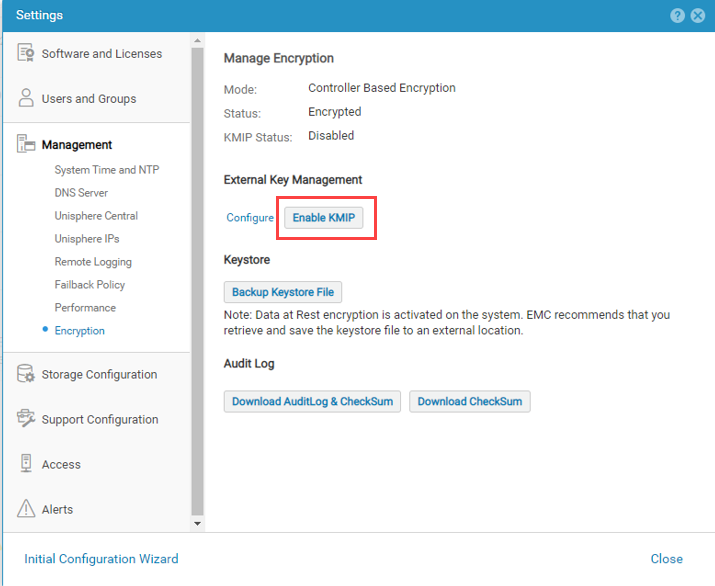
Task: Click the sidebar scroll down arrow
Action: [x=197, y=524]
